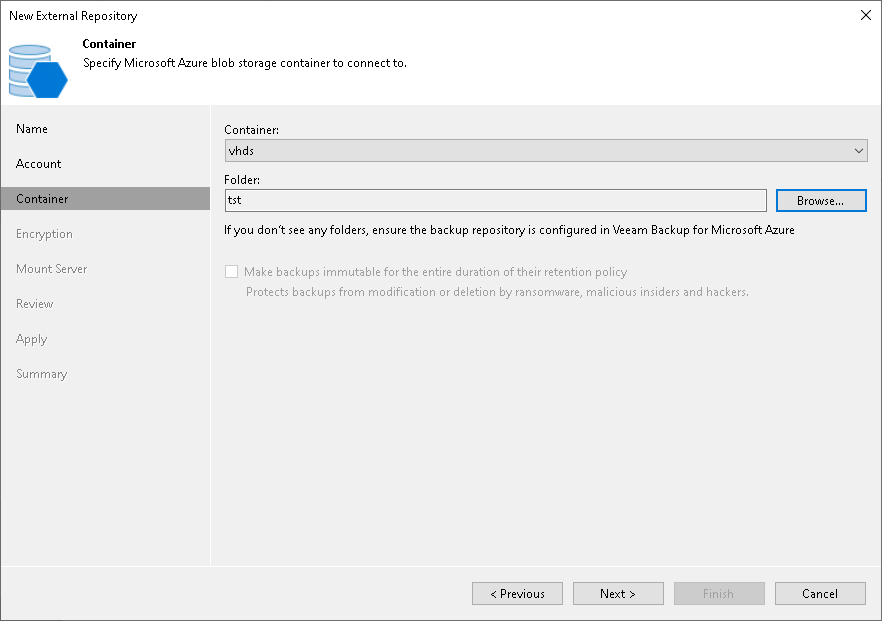Proceed with the Next button

[x=618, y=593]
